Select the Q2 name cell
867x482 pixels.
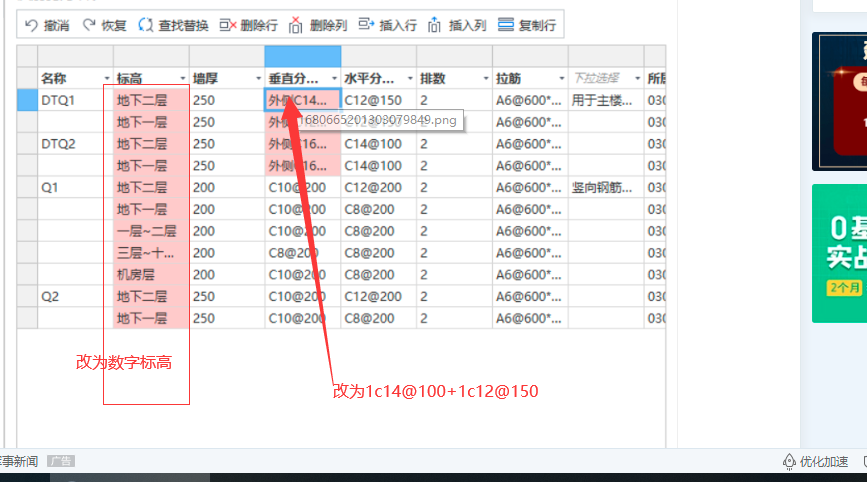pos(75,297)
